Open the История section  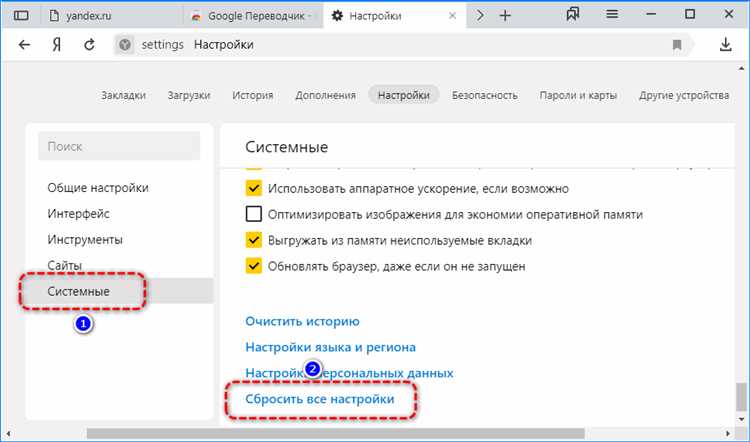(253, 95)
